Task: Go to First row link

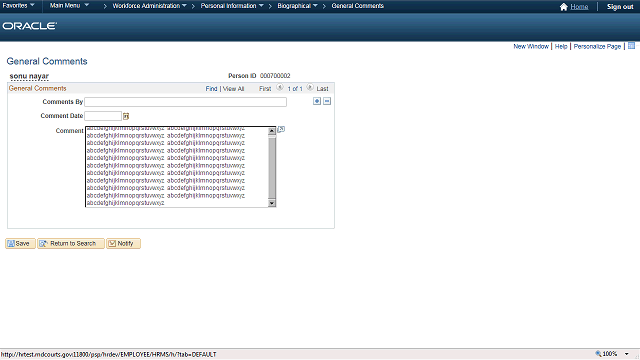Action: [x=265, y=89]
